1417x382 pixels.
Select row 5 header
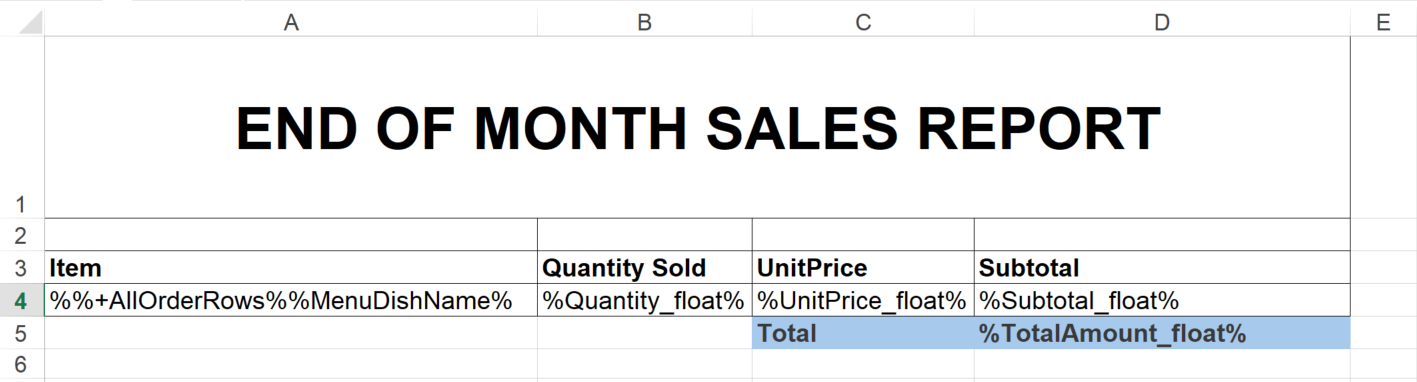point(22,333)
